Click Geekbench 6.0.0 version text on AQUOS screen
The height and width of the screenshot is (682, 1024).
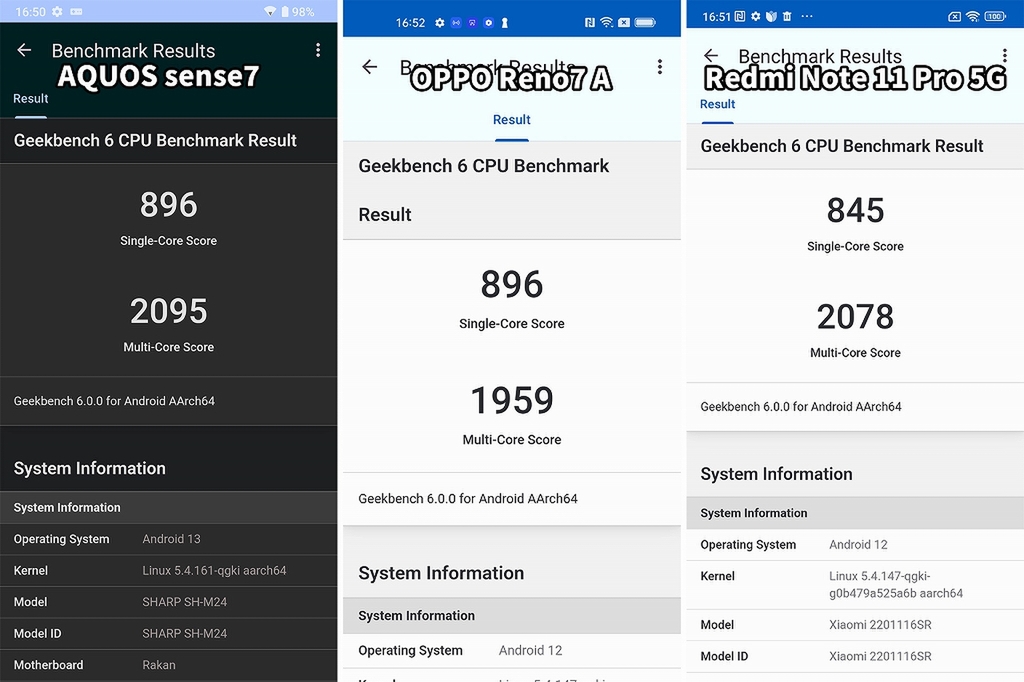[x=114, y=401]
